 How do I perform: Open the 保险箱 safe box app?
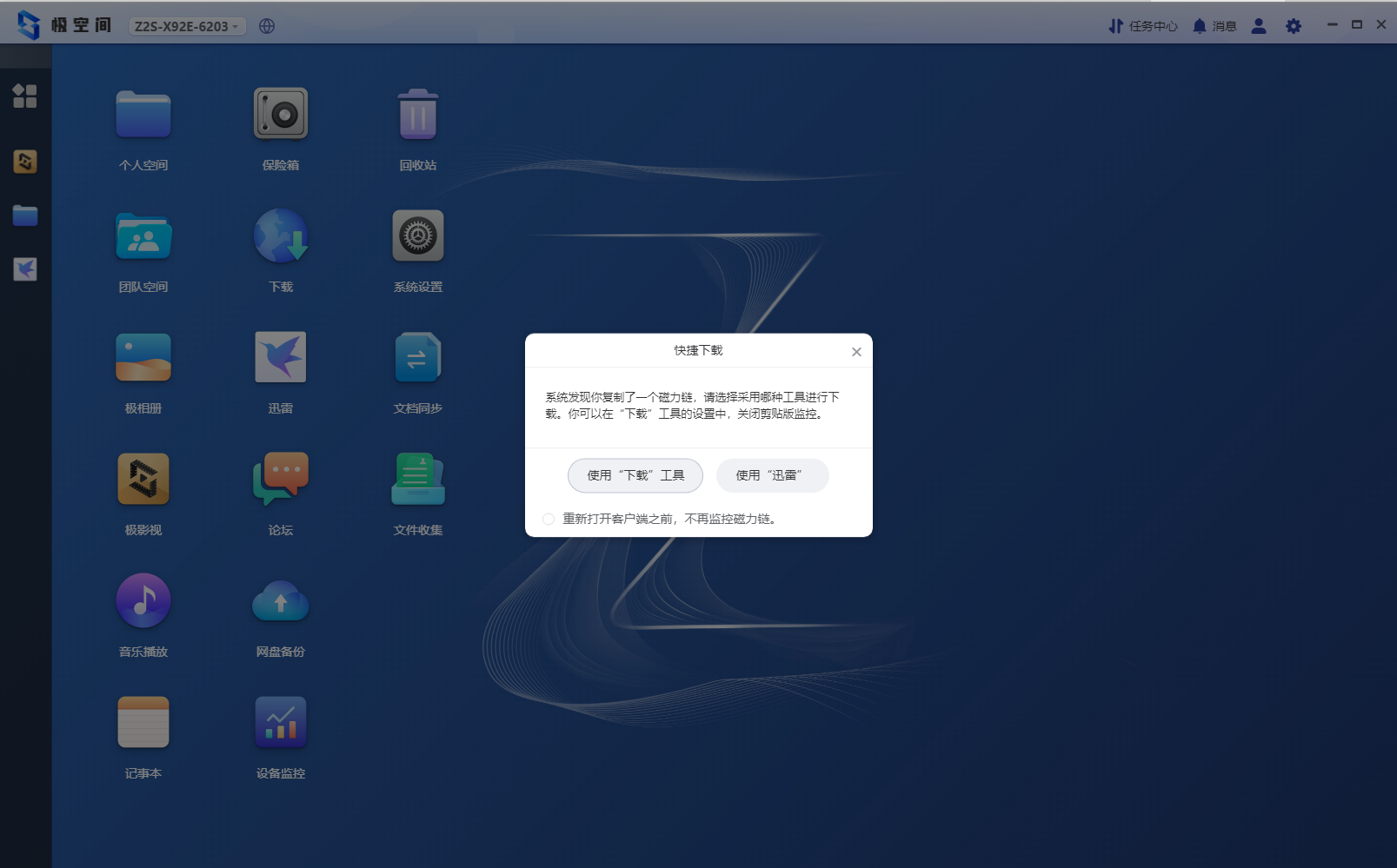click(280, 115)
